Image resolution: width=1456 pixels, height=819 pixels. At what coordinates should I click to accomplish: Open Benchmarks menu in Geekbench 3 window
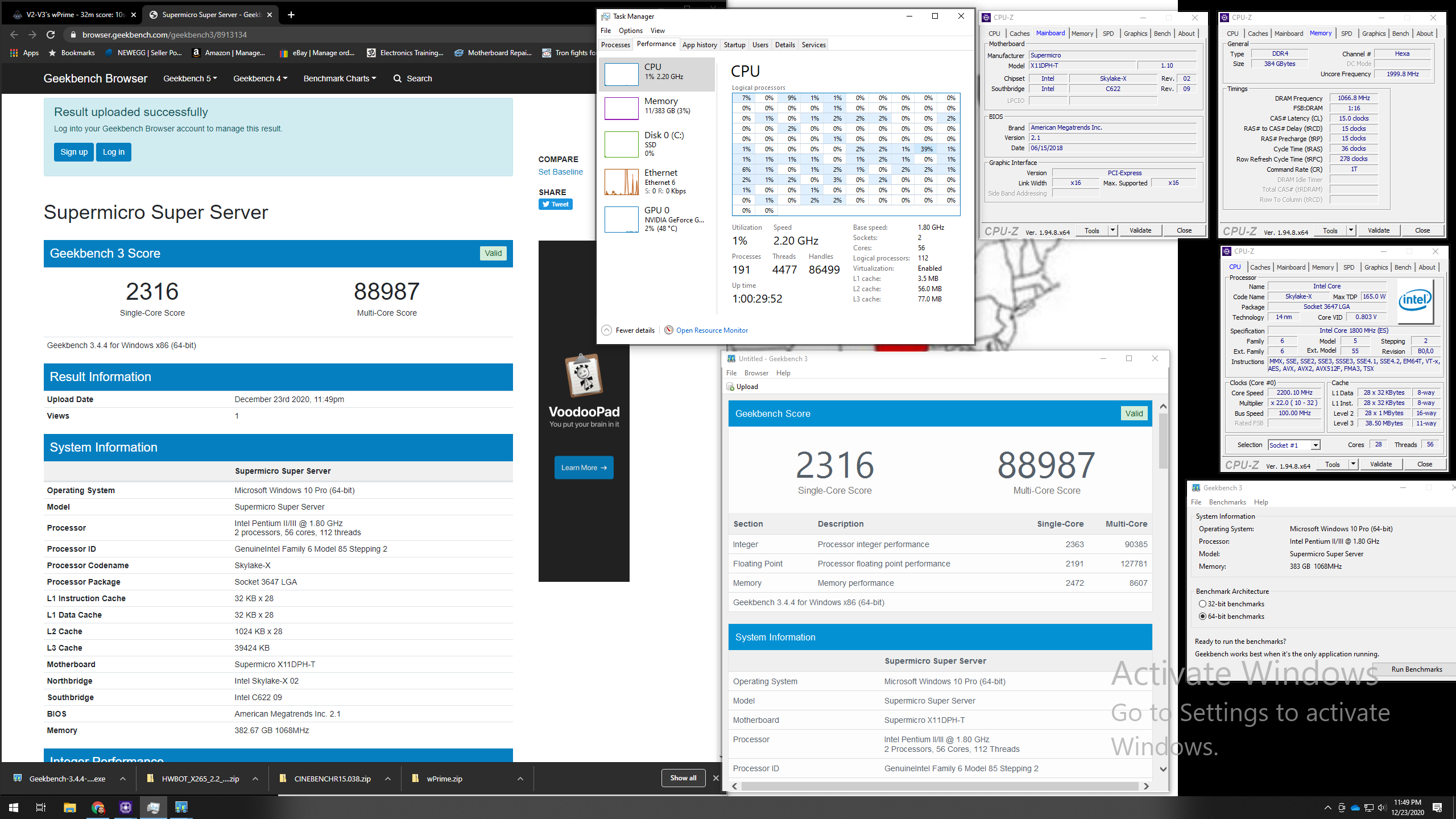pos(1227,502)
